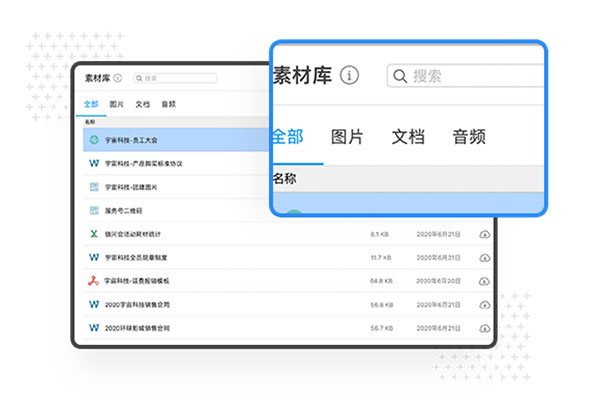
Task: Download 2020环球影城销售合同 with the cloud icon
Action: (484, 328)
